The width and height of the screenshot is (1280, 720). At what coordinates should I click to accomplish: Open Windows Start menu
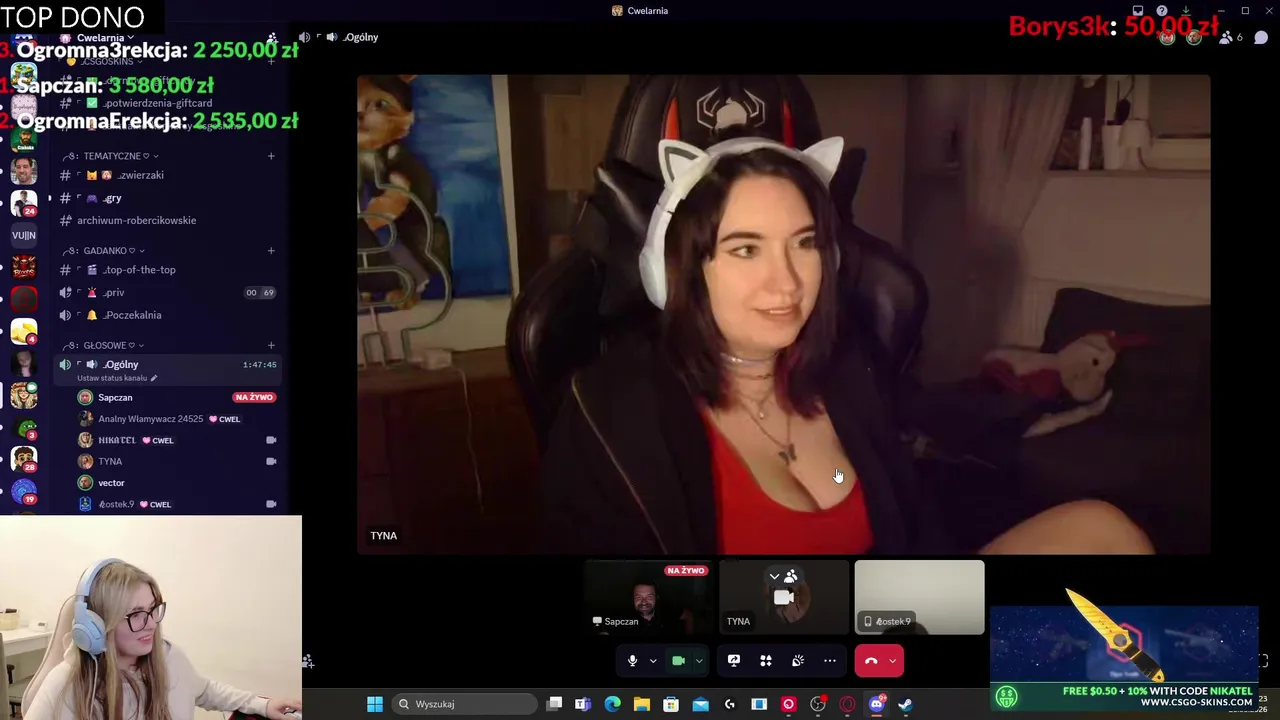[x=375, y=704]
